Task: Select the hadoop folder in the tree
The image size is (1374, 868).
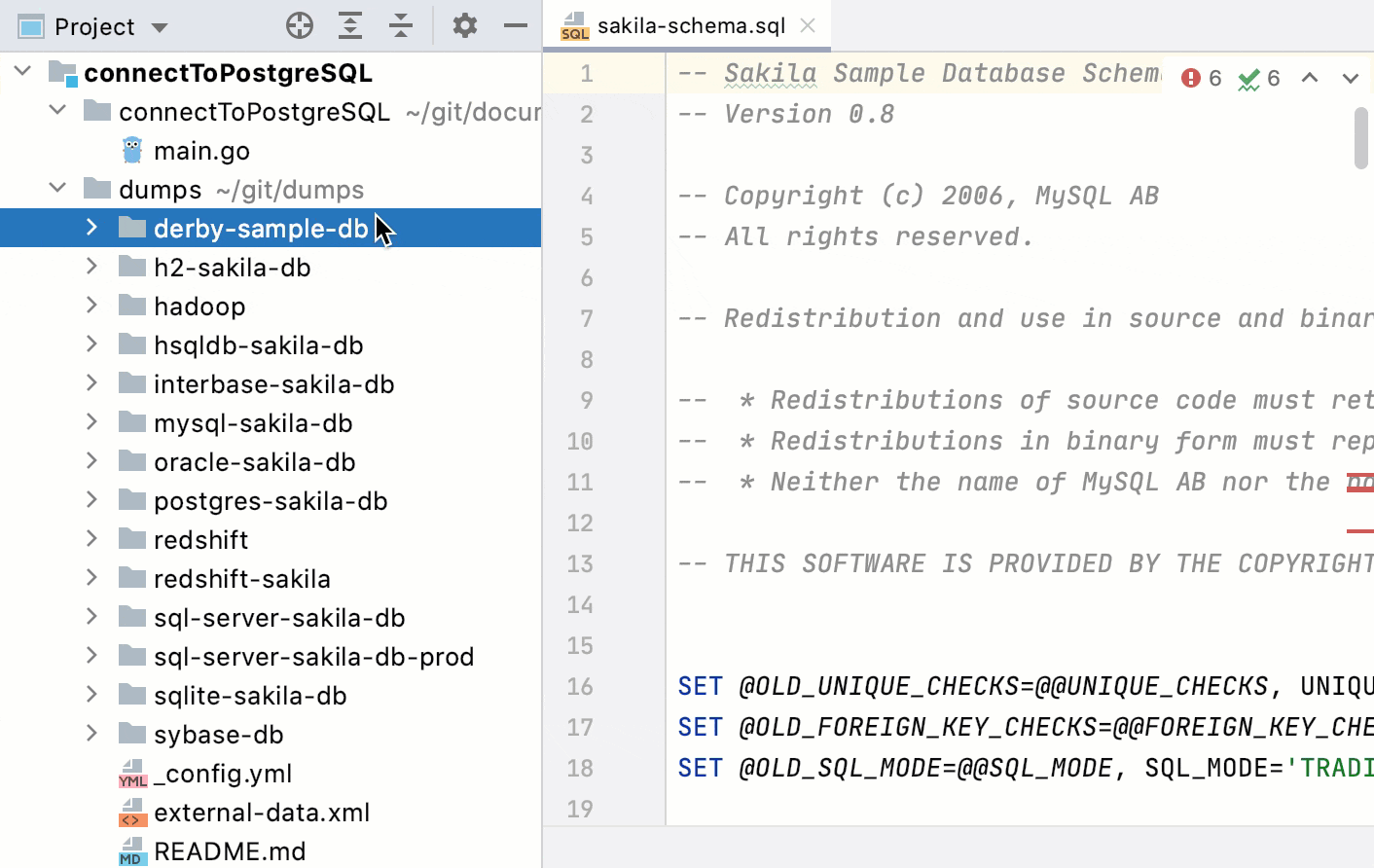Action: point(199,306)
